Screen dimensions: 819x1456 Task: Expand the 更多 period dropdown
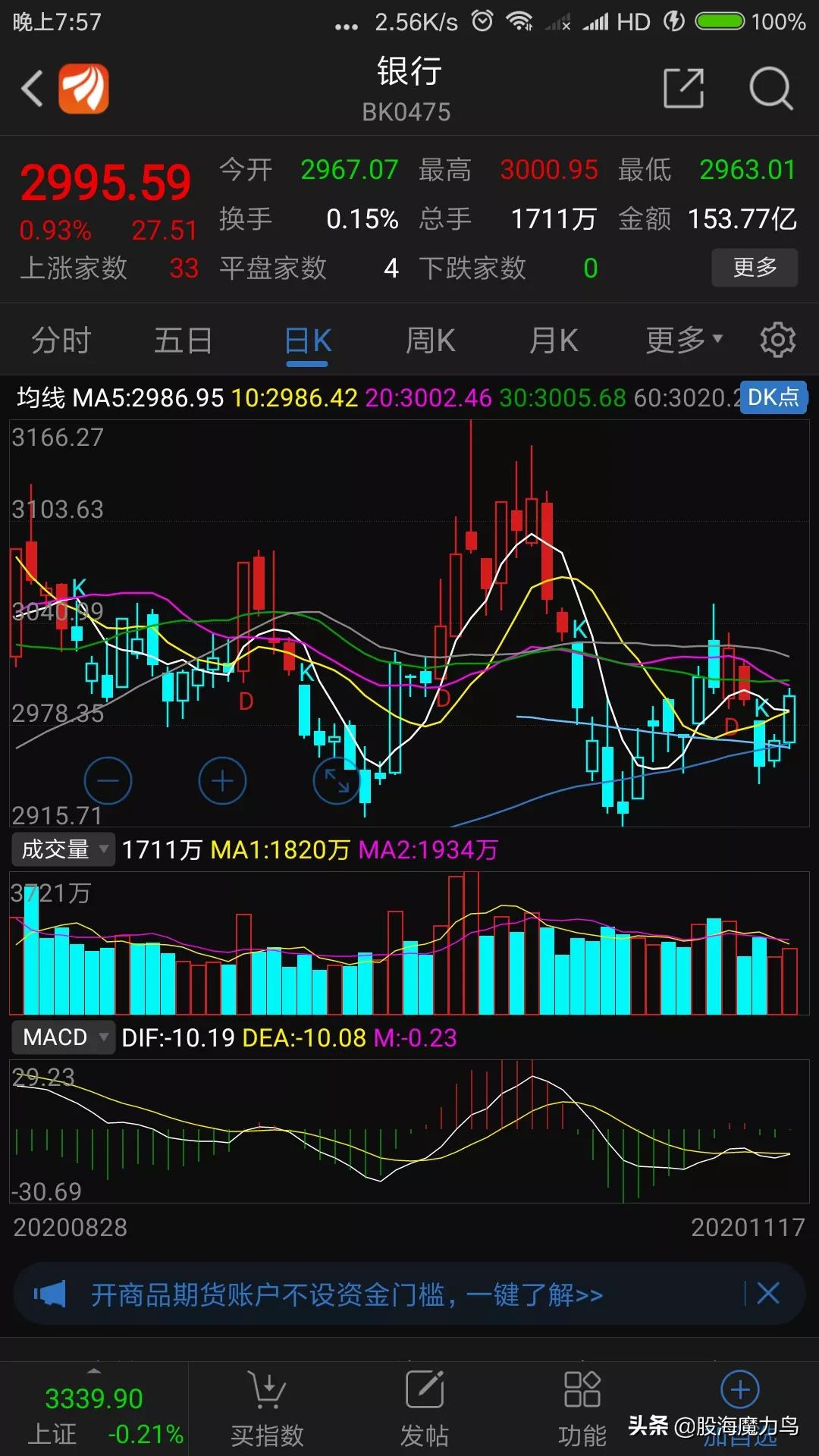[x=684, y=340]
